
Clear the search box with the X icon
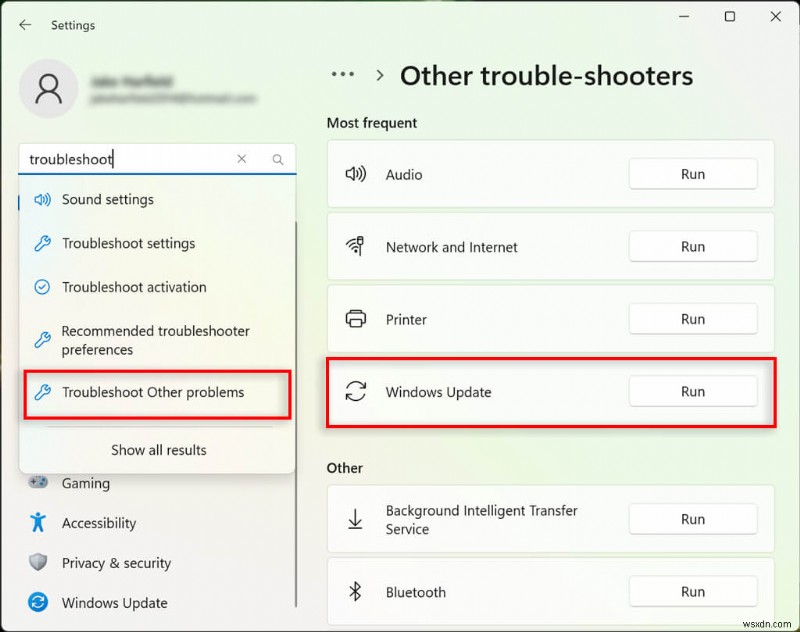pyautogui.click(x=242, y=159)
